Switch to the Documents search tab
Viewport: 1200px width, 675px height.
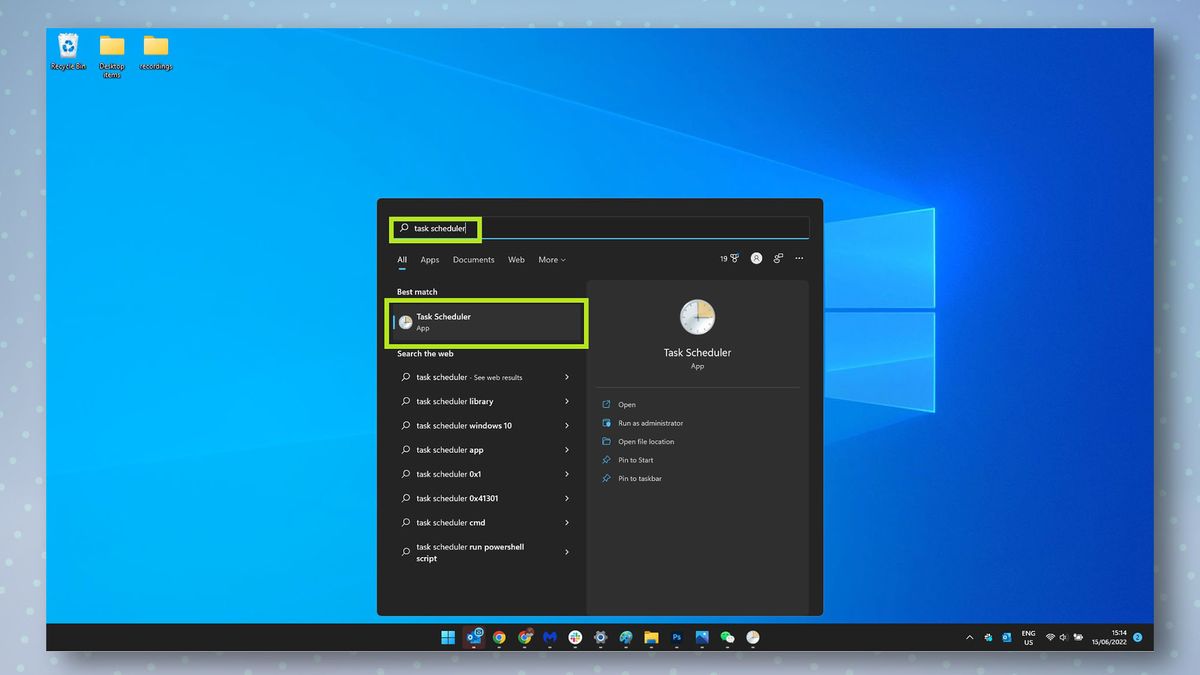point(473,259)
